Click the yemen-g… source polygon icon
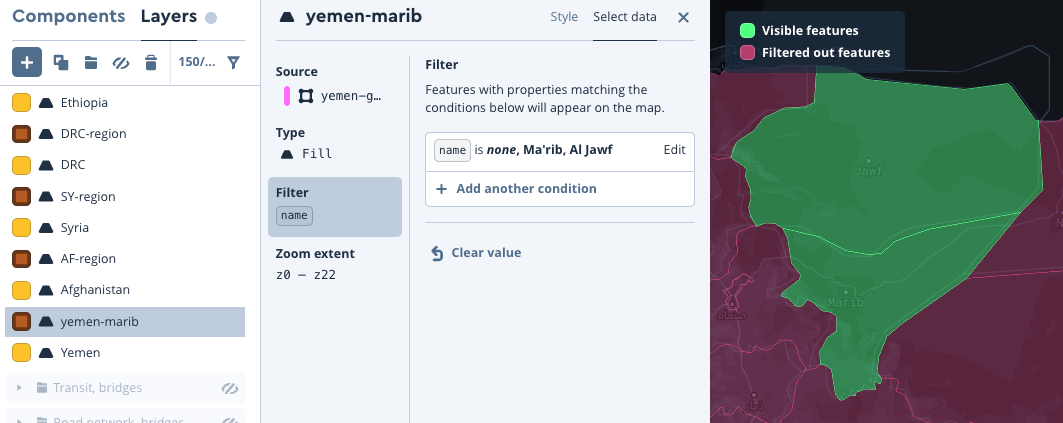Image resolution: width=1063 pixels, height=423 pixels. pyautogui.click(x=306, y=96)
